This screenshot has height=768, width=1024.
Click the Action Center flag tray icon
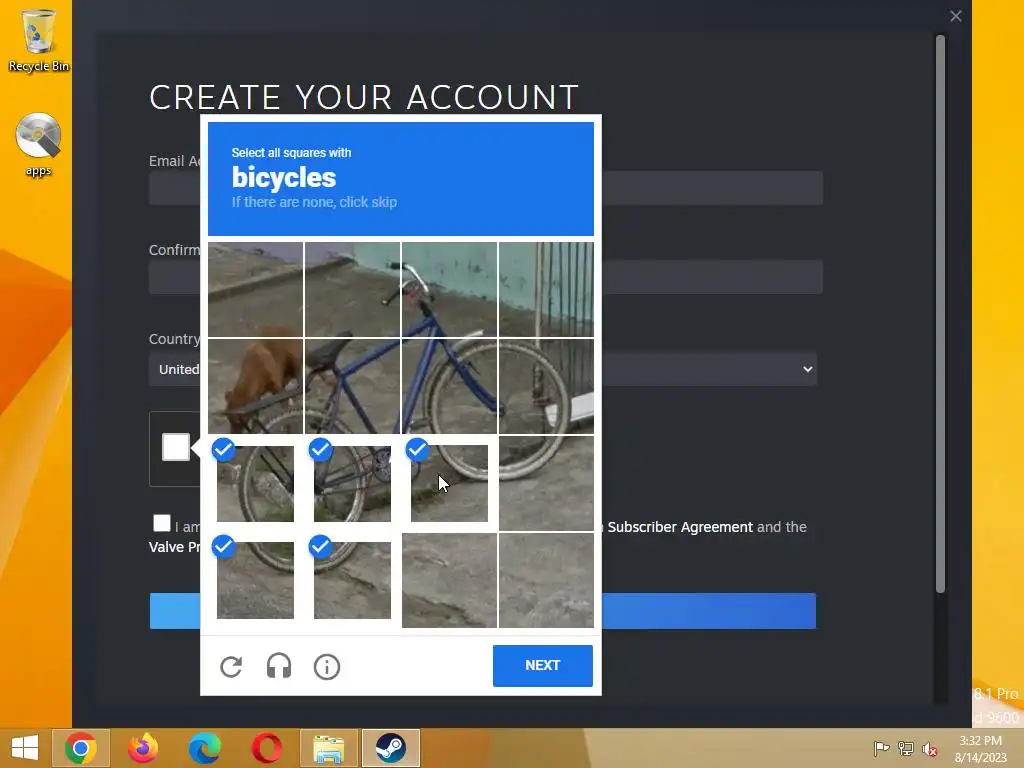point(881,748)
